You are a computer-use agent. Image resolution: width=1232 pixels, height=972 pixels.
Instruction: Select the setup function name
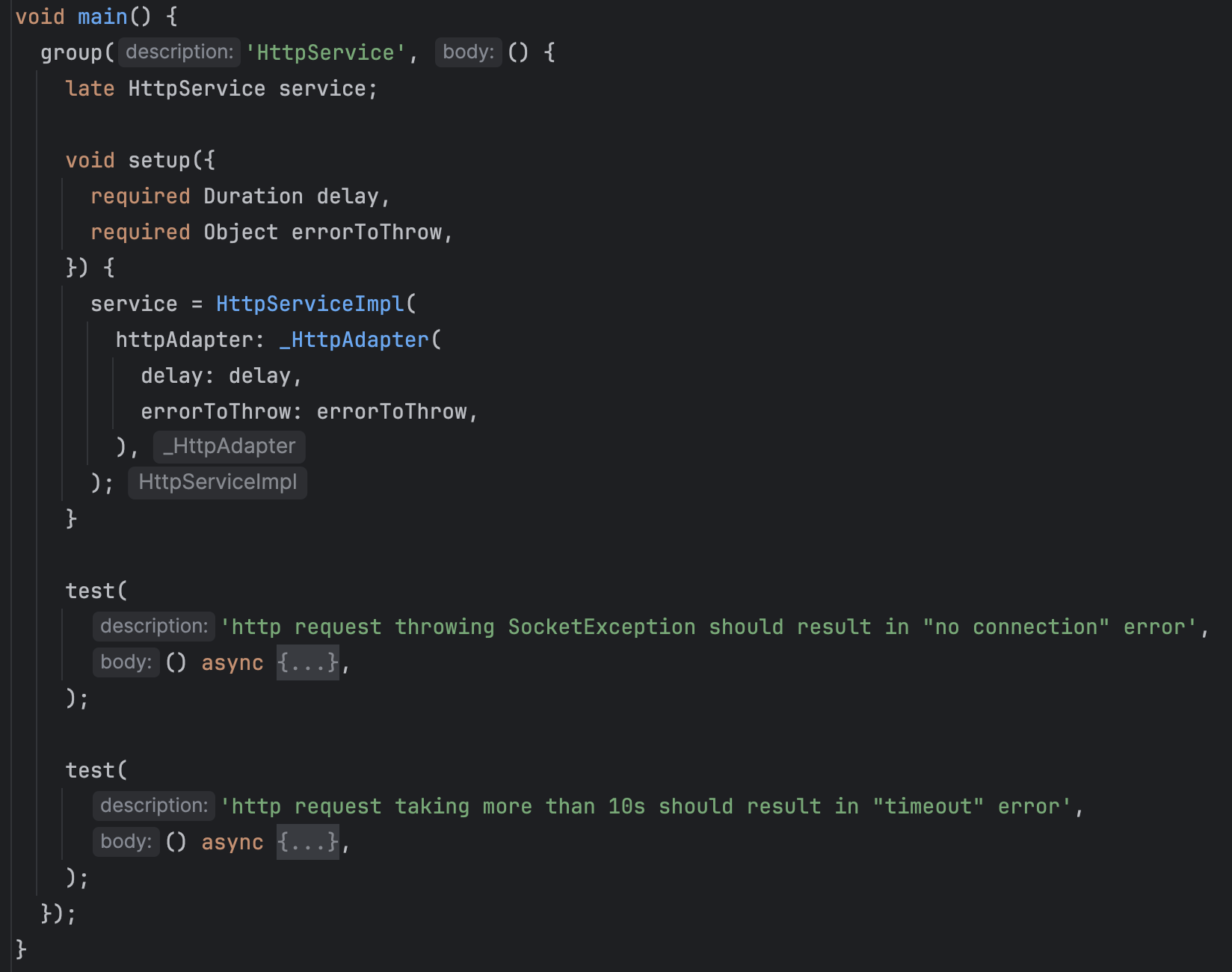pos(159,159)
